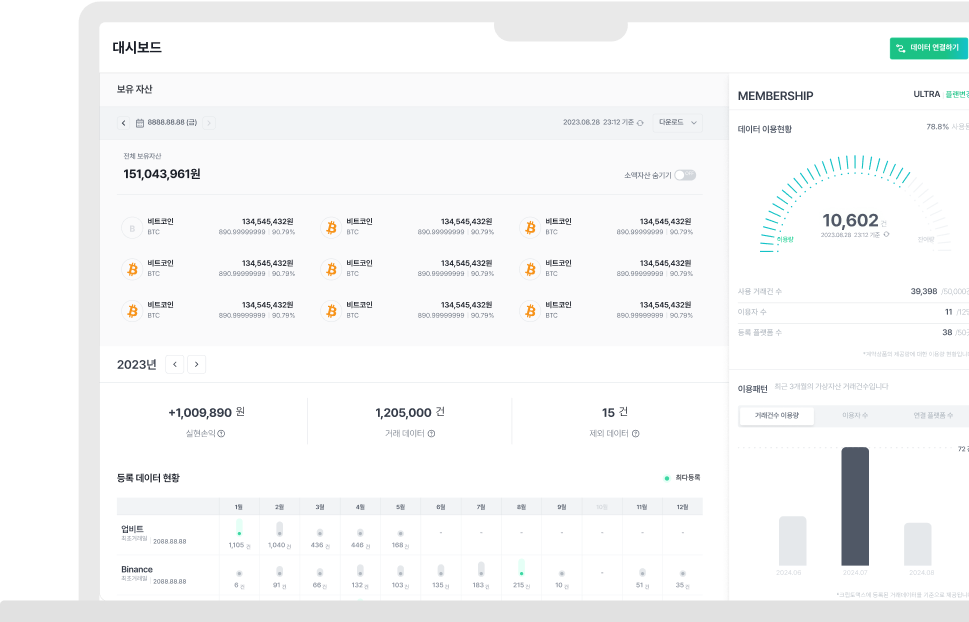Select the 2024.06 bar in 이용패턴 chart
The image size is (969, 622).
792,541
